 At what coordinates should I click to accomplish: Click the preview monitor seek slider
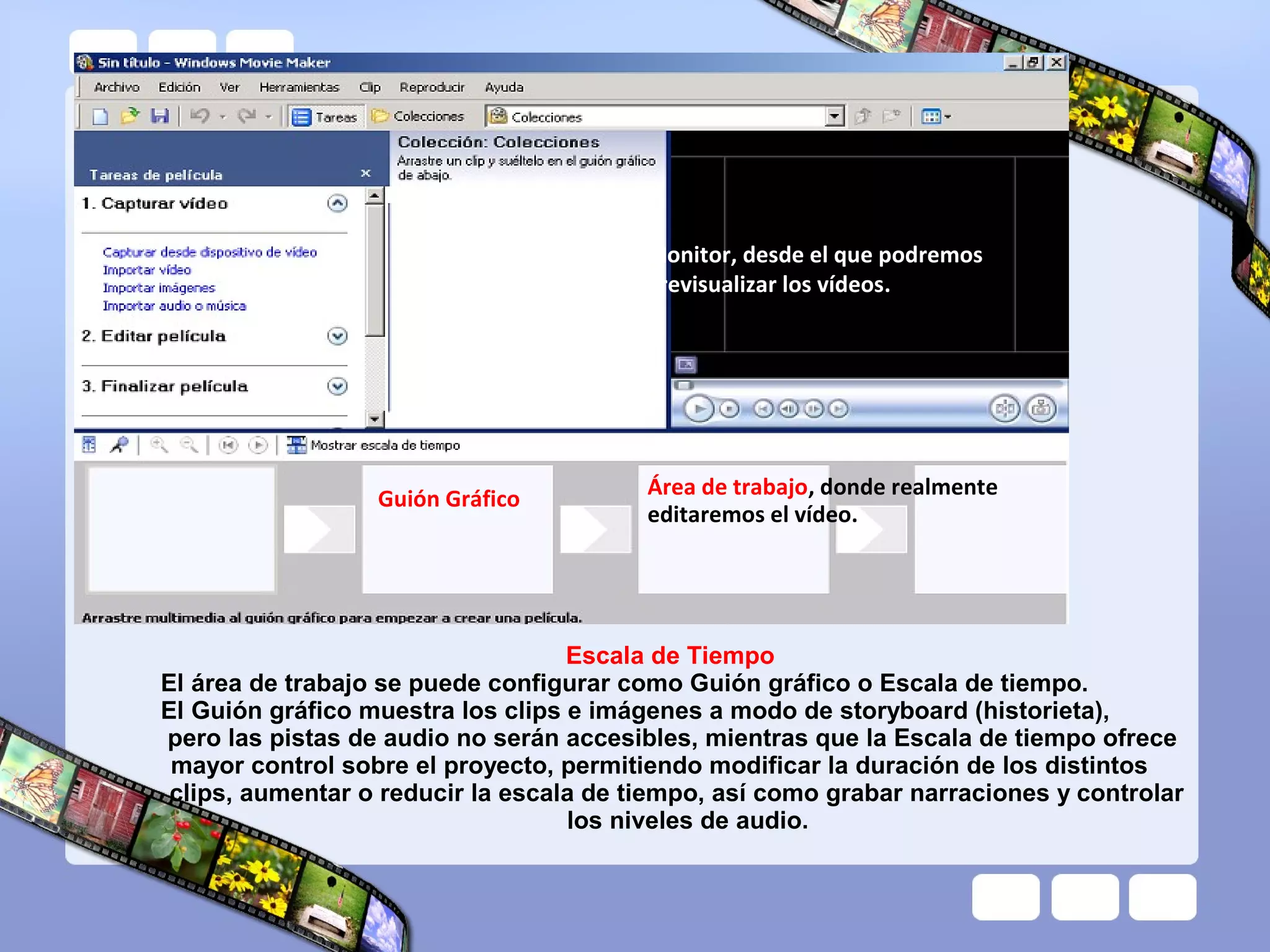[684, 385]
